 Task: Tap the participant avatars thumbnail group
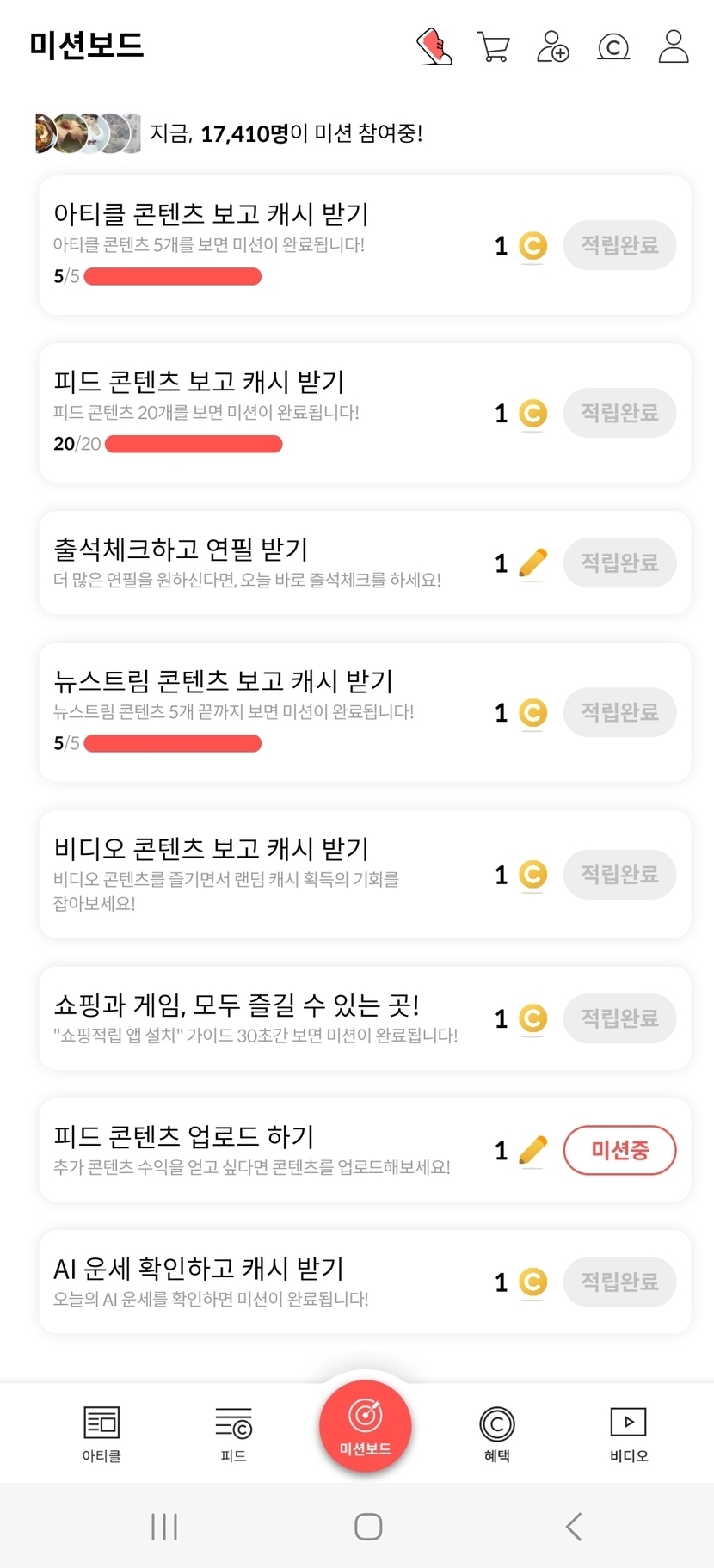pos(89,133)
